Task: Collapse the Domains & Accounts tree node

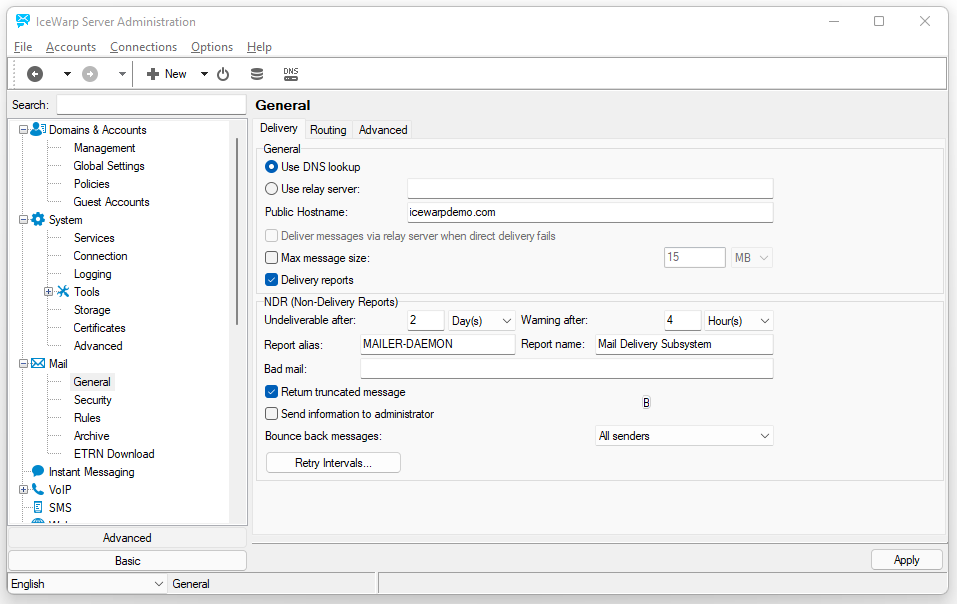Action: pyautogui.click(x=23, y=129)
